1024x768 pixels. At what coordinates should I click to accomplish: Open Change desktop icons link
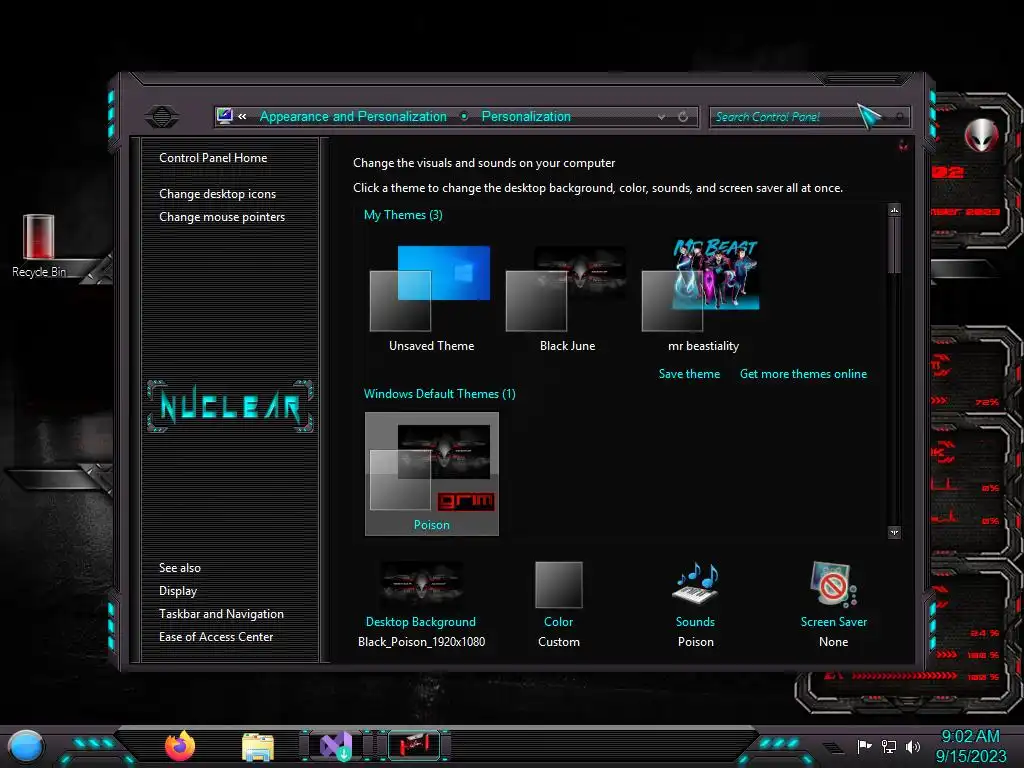click(x=217, y=194)
